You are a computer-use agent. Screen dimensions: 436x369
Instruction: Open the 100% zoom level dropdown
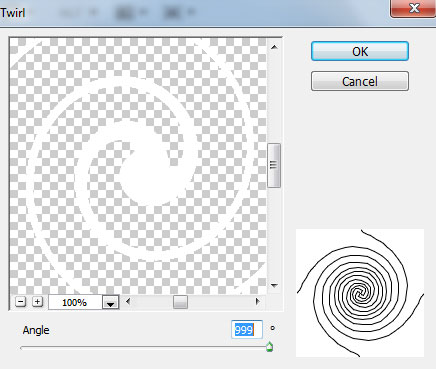(110, 303)
